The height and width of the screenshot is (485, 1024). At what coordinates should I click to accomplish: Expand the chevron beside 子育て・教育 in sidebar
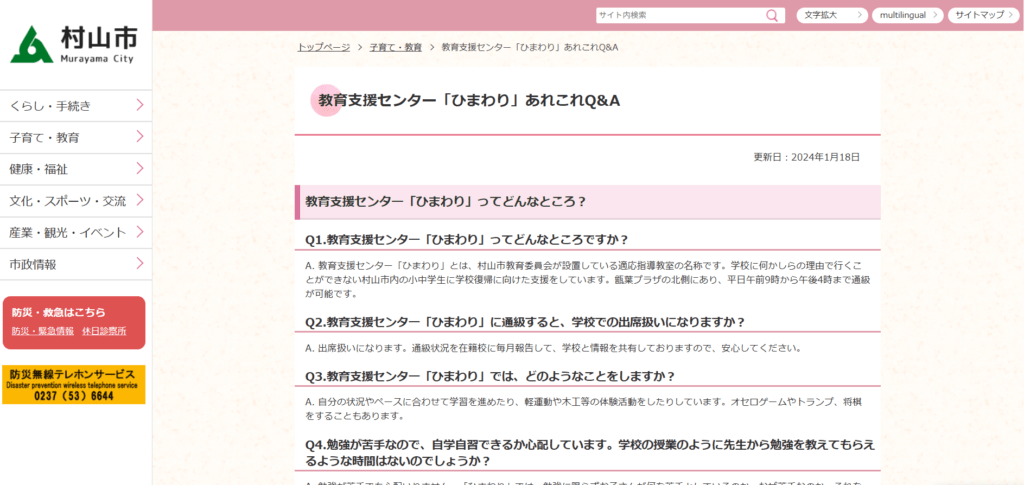[x=140, y=136]
